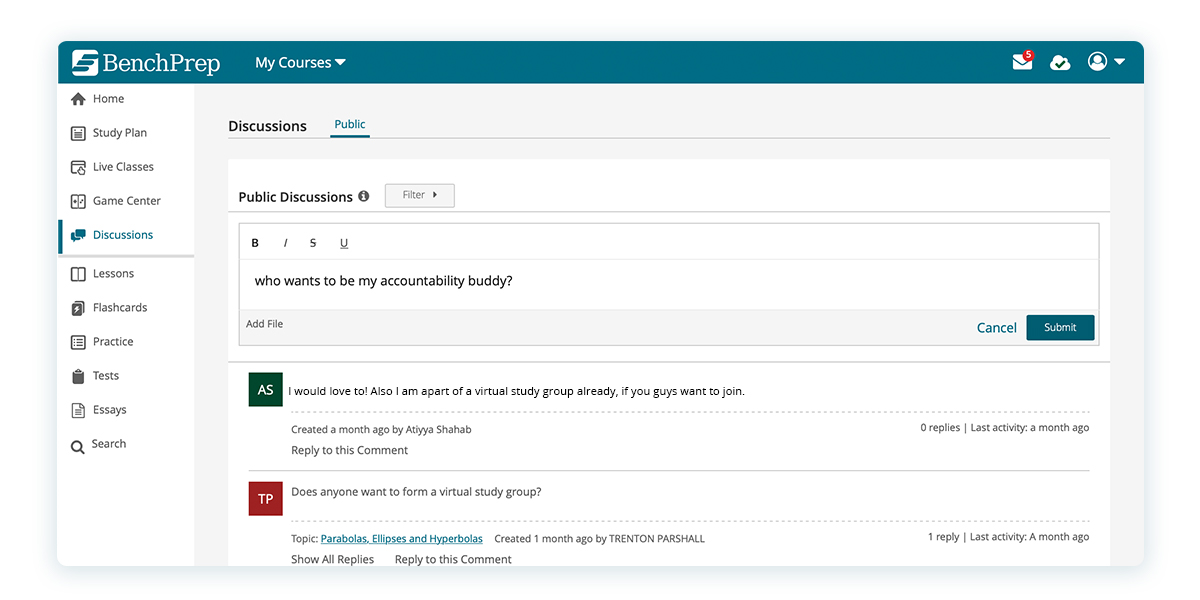Open the mail notifications icon
This screenshot has width=1200, height=600.
1022,61
